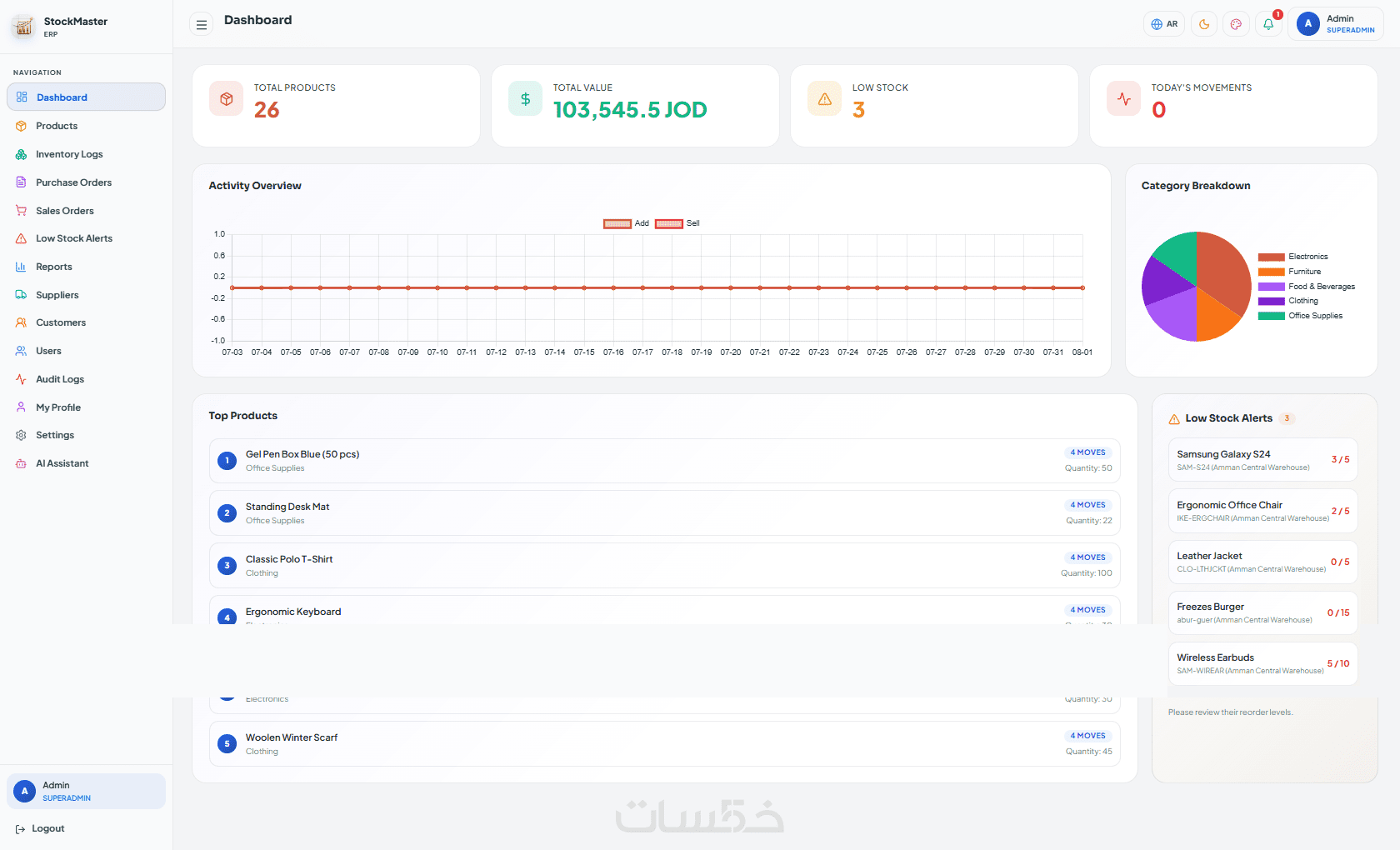Go to Purchase Orders page
Image resolution: width=1400 pixels, height=850 pixels.
(x=86, y=182)
